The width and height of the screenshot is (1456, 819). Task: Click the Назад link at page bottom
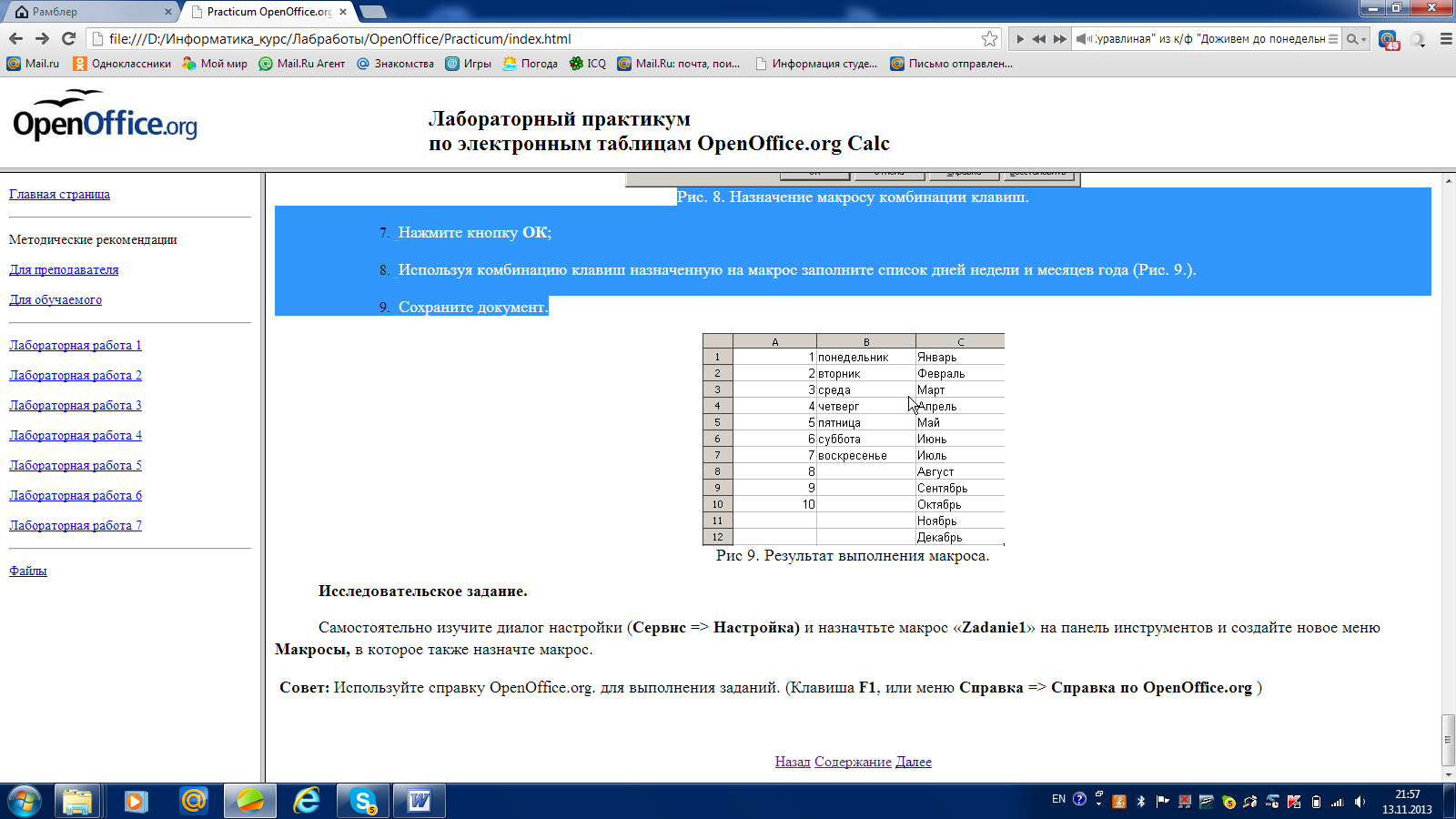click(793, 762)
